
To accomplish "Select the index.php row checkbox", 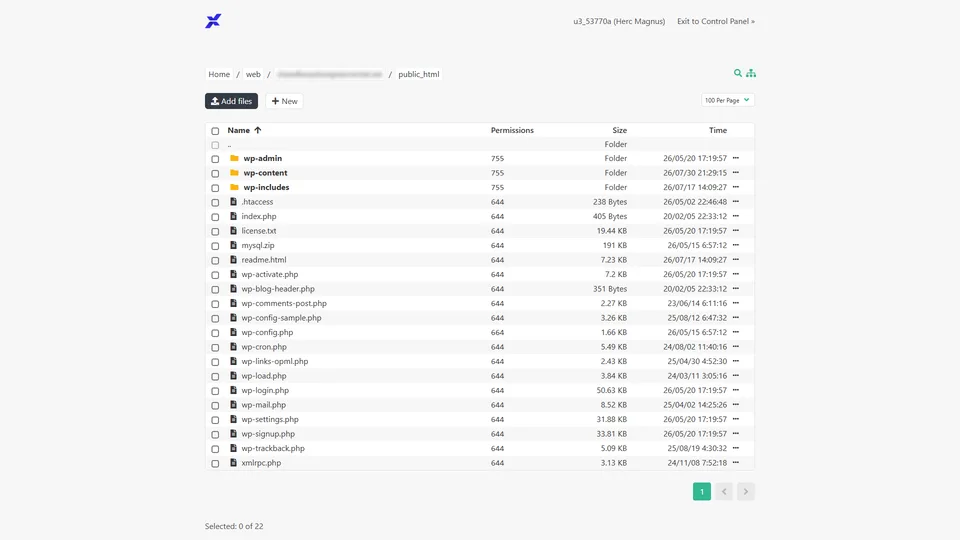I will [x=215, y=217].
